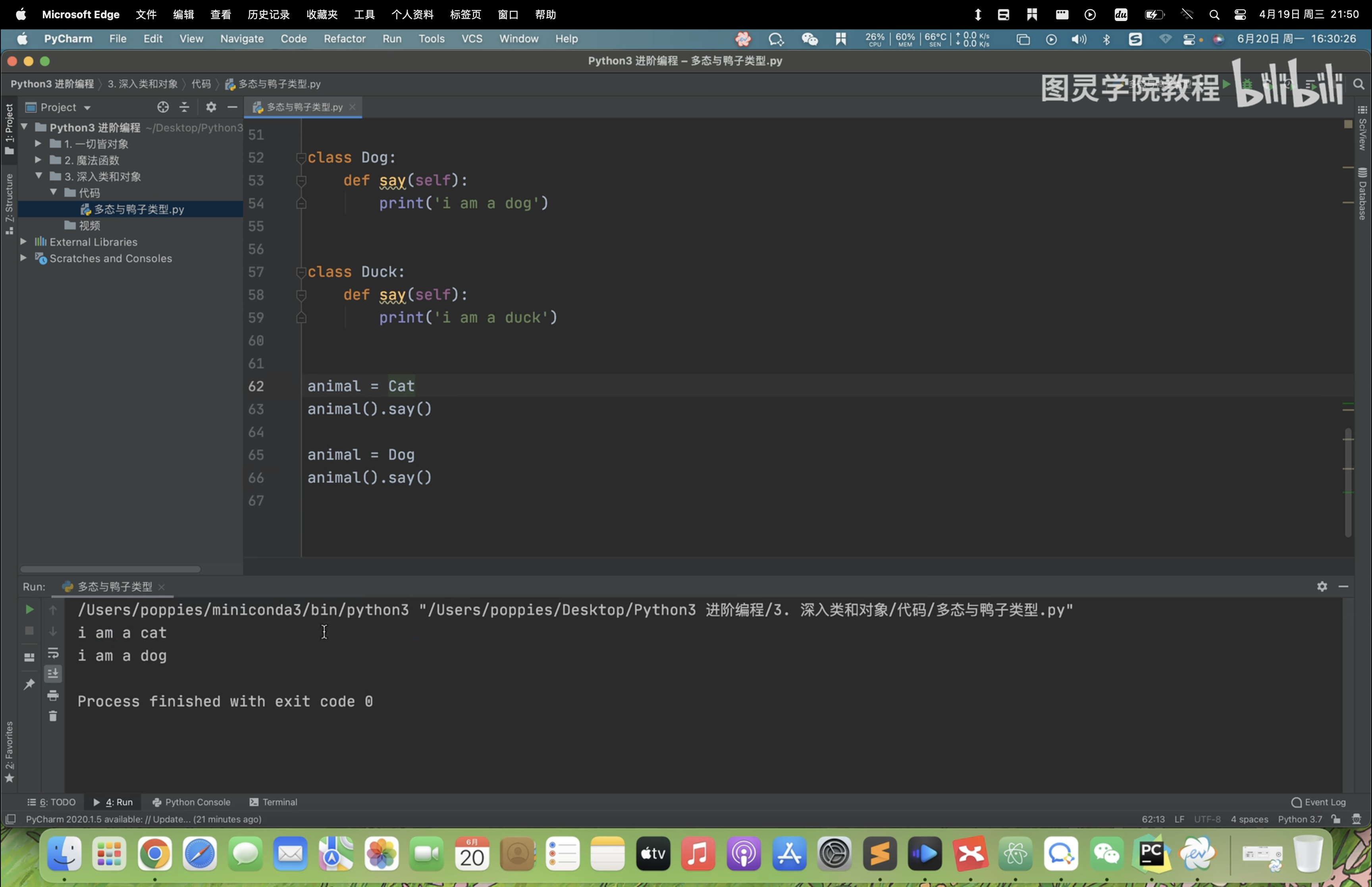Rerun the script with the green Run arrow

29,609
